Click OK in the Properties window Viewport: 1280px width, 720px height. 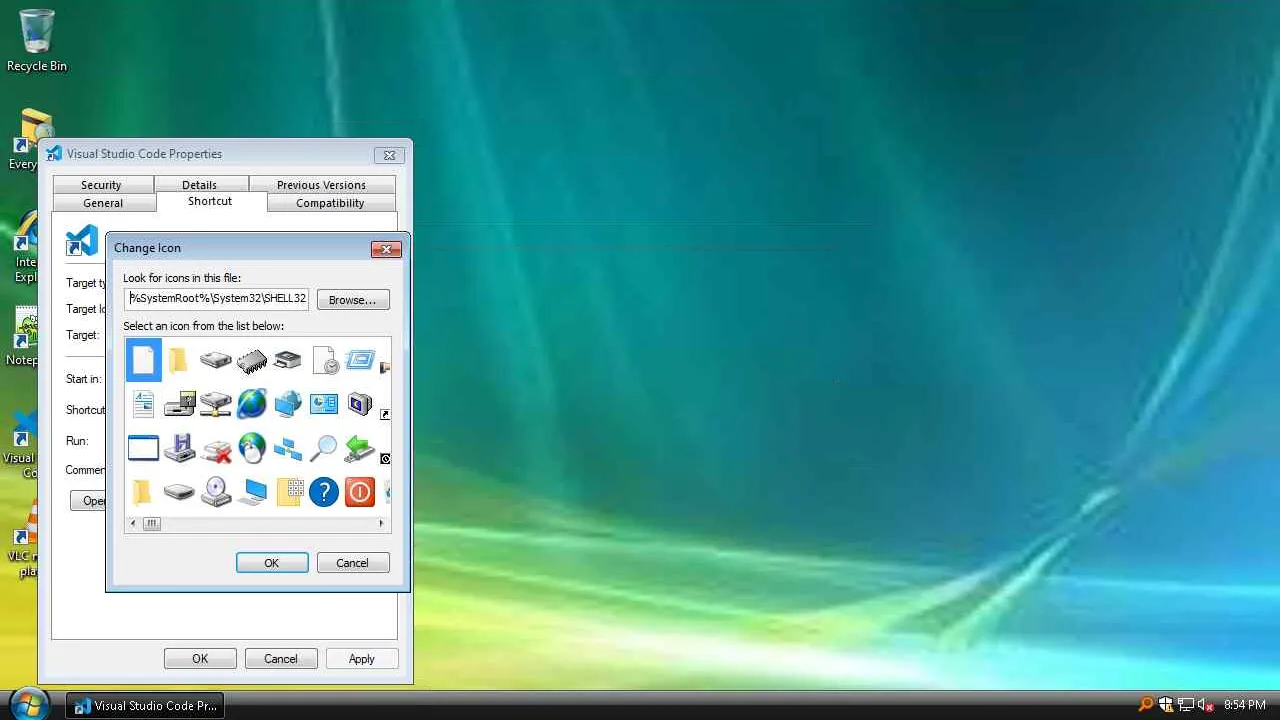(200, 659)
